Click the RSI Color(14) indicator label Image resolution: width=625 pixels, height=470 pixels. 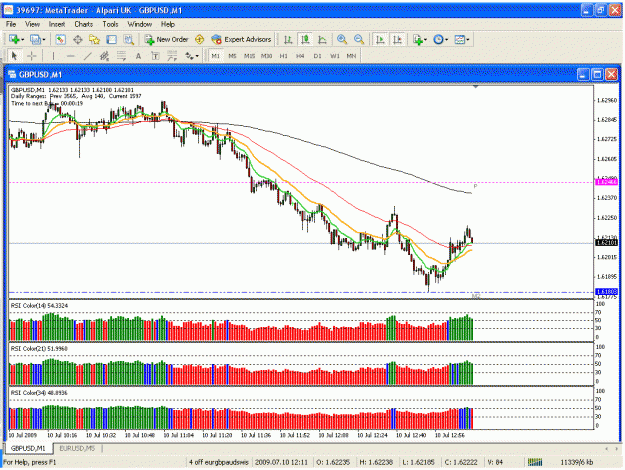point(39,306)
